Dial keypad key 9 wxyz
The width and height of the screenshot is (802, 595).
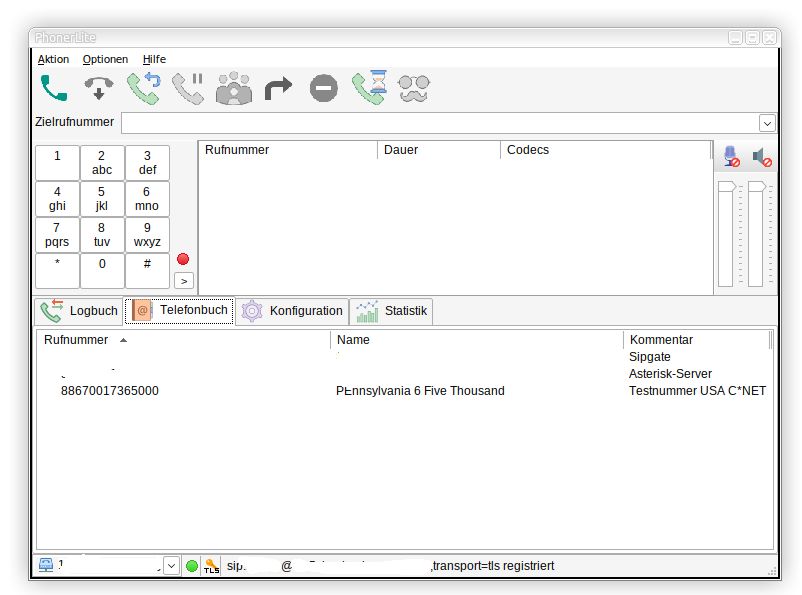[147, 235]
